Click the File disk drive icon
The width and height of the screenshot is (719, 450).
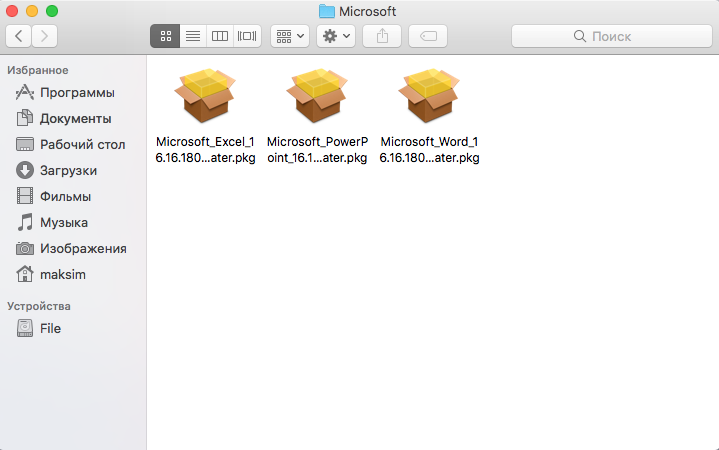25,328
